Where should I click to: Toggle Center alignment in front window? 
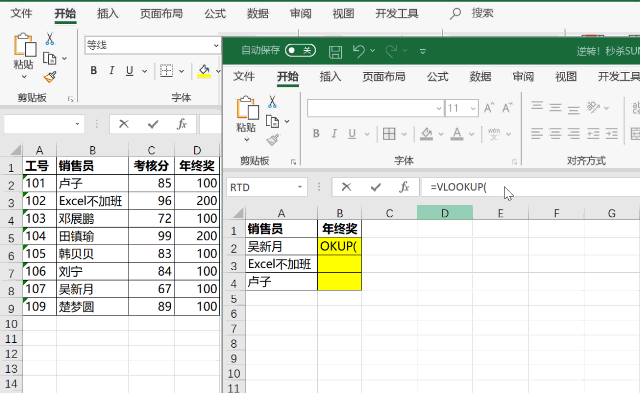pos(555,133)
